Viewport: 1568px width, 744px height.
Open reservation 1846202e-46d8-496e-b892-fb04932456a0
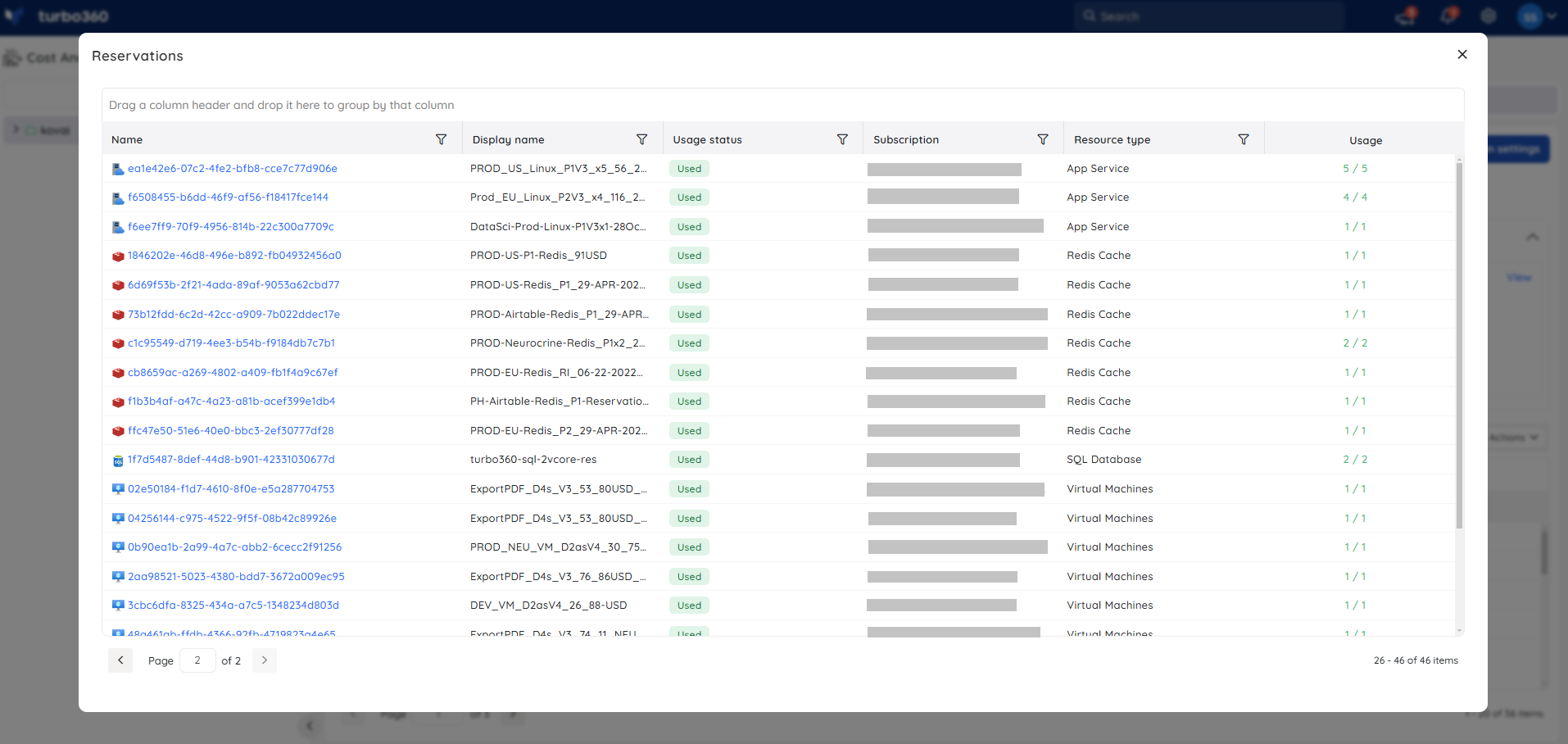(x=234, y=256)
